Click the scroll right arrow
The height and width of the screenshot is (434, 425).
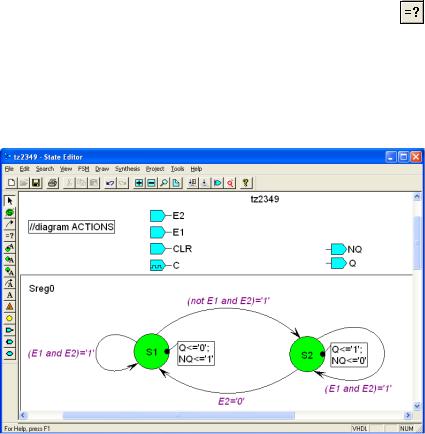408,415
